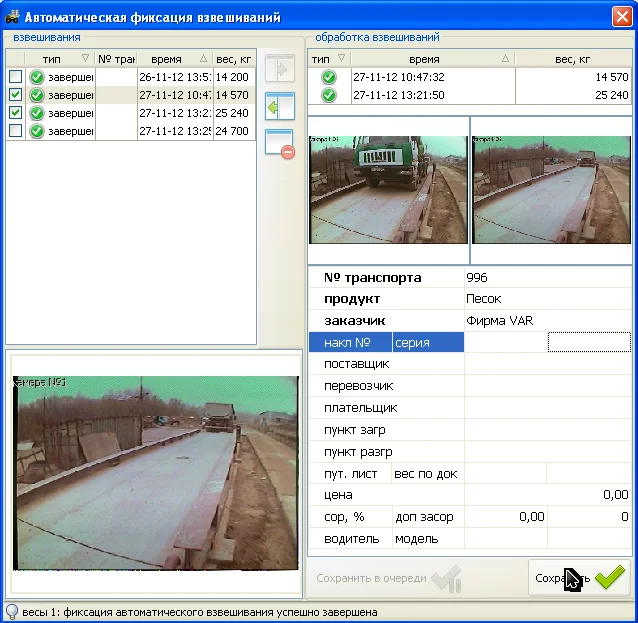Viewport: 638px width, 623px height.
Task: Click the status bar lightbulb icon
Action: tap(11, 611)
